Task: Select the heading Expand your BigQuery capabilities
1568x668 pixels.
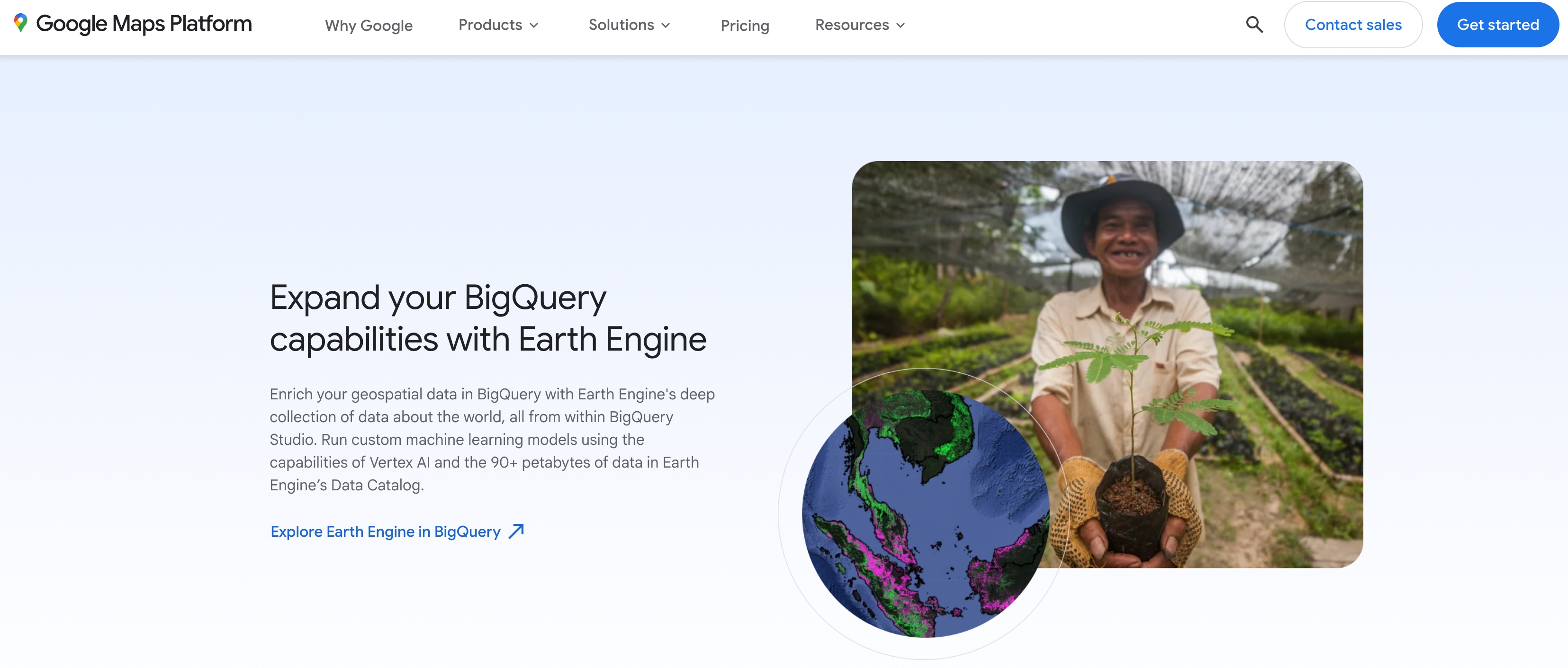Action: pos(487,318)
